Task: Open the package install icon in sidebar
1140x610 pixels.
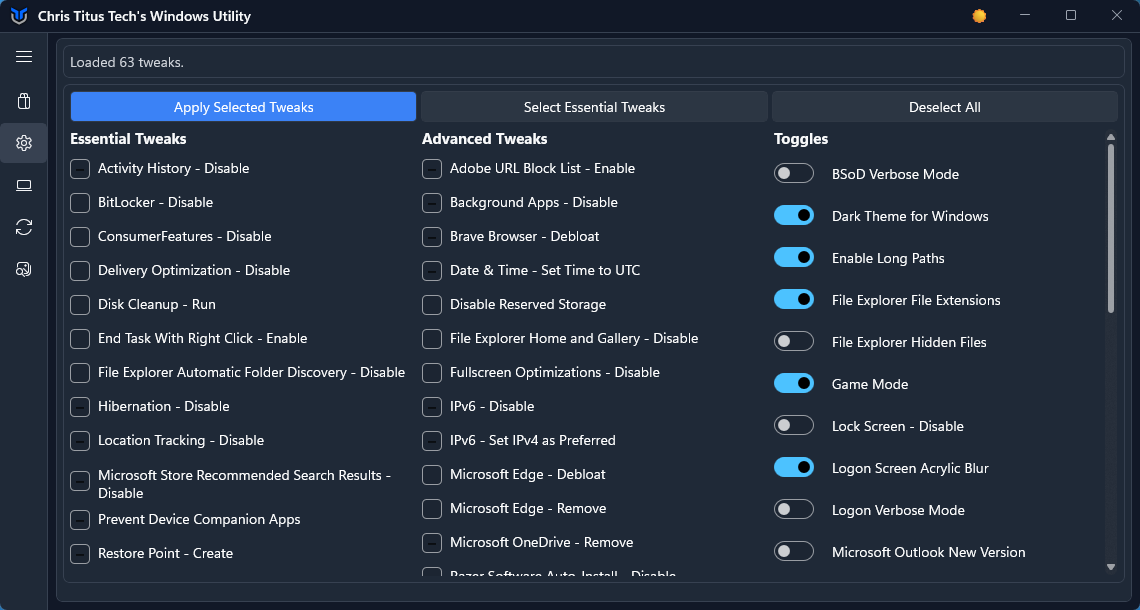Action: coord(24,101)
